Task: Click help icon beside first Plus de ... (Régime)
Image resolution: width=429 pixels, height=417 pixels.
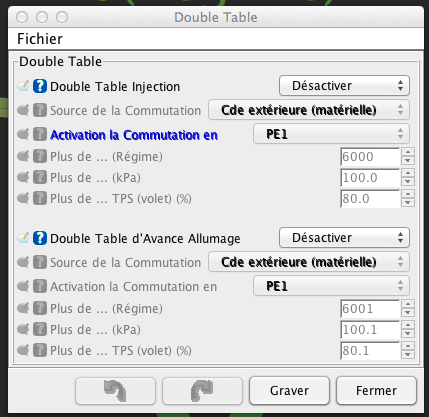Action: click(40, 156)
